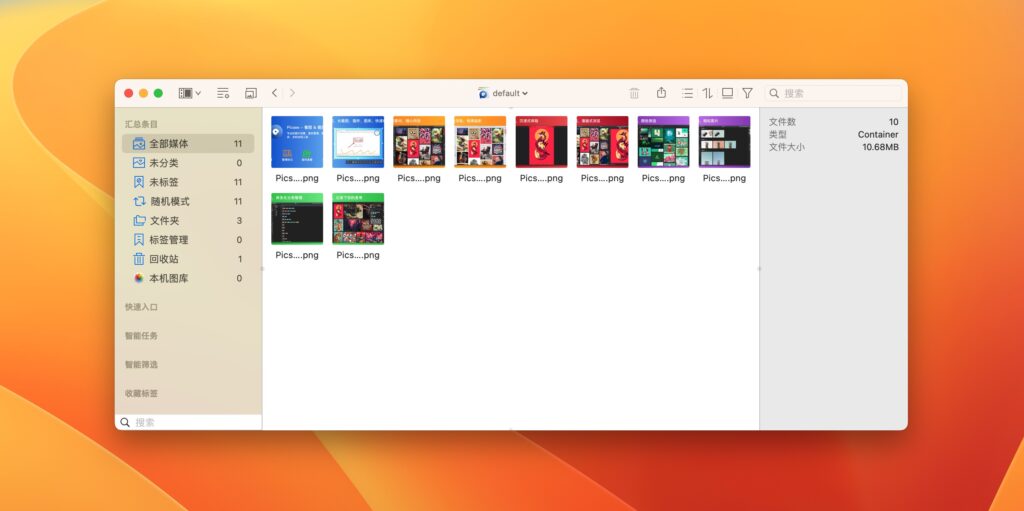This screenshot has height=511, width=1024.
Task: Select 未标签 in the sidebar
Action: click(188, 182)
